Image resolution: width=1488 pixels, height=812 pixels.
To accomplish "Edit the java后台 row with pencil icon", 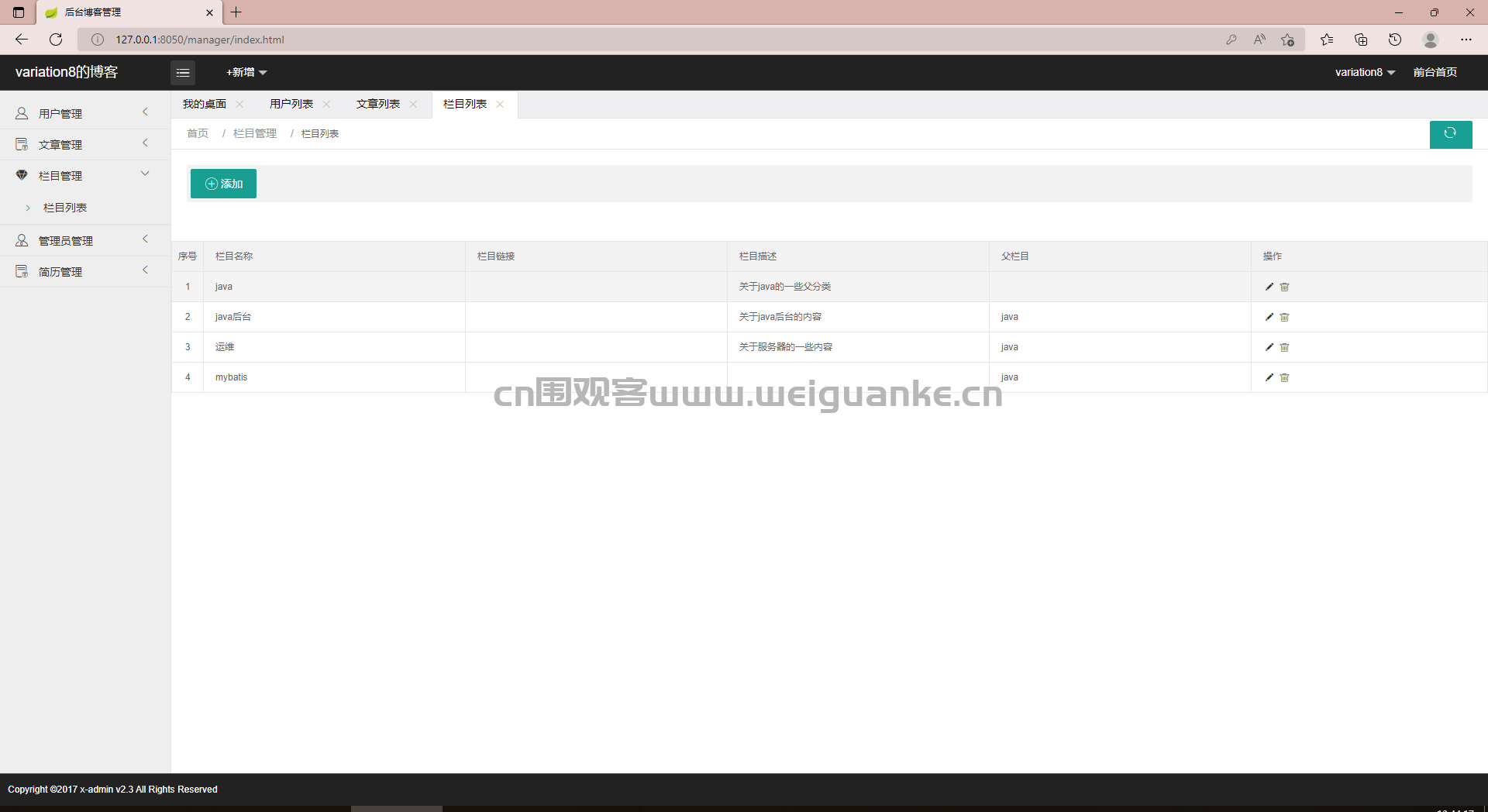I will 1269,317.
